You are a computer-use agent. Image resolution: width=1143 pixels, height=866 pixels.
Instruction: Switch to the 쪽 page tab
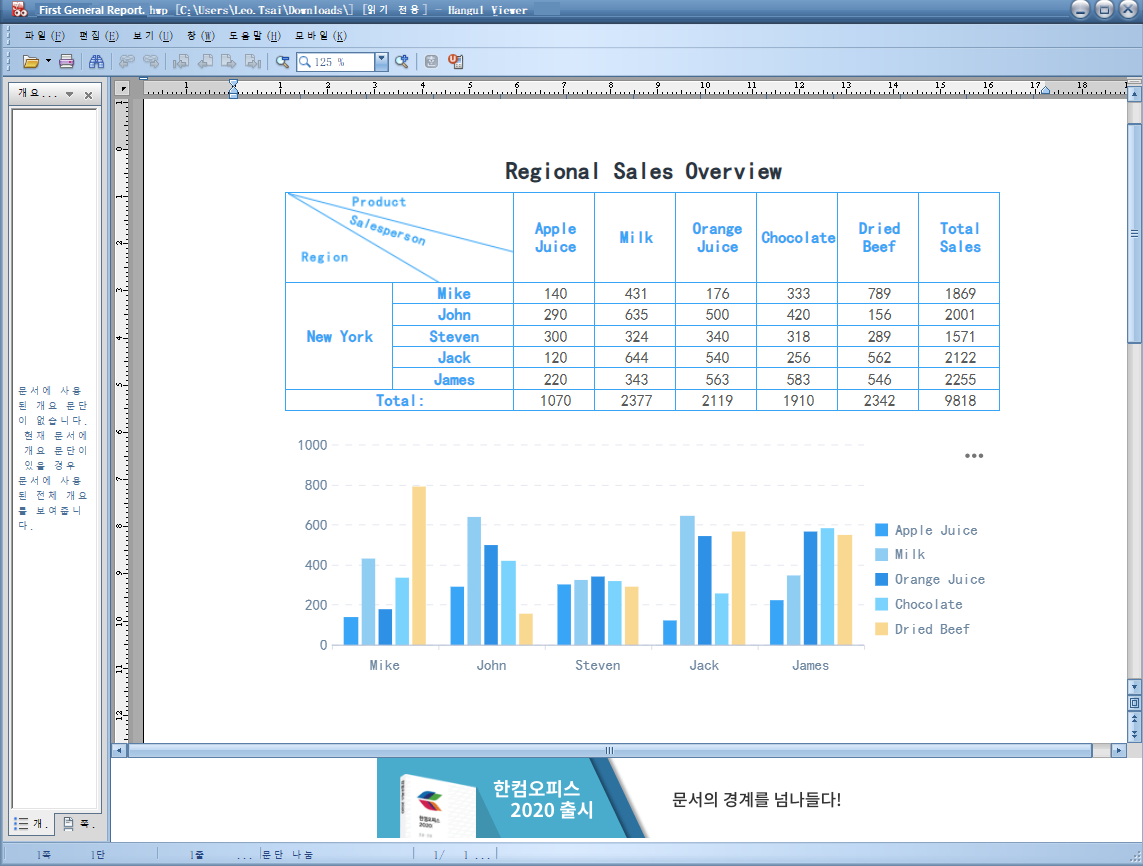pyautogui.click(x=78, y=824)
